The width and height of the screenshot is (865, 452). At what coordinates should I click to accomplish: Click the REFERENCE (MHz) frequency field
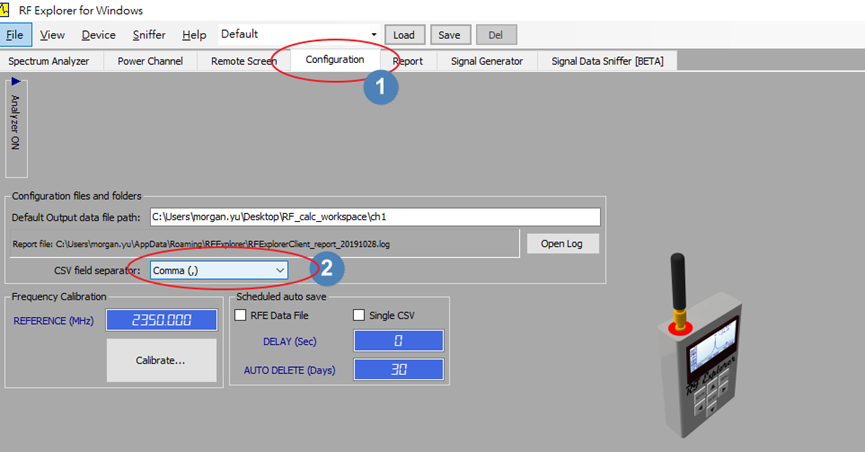point(161,321)
